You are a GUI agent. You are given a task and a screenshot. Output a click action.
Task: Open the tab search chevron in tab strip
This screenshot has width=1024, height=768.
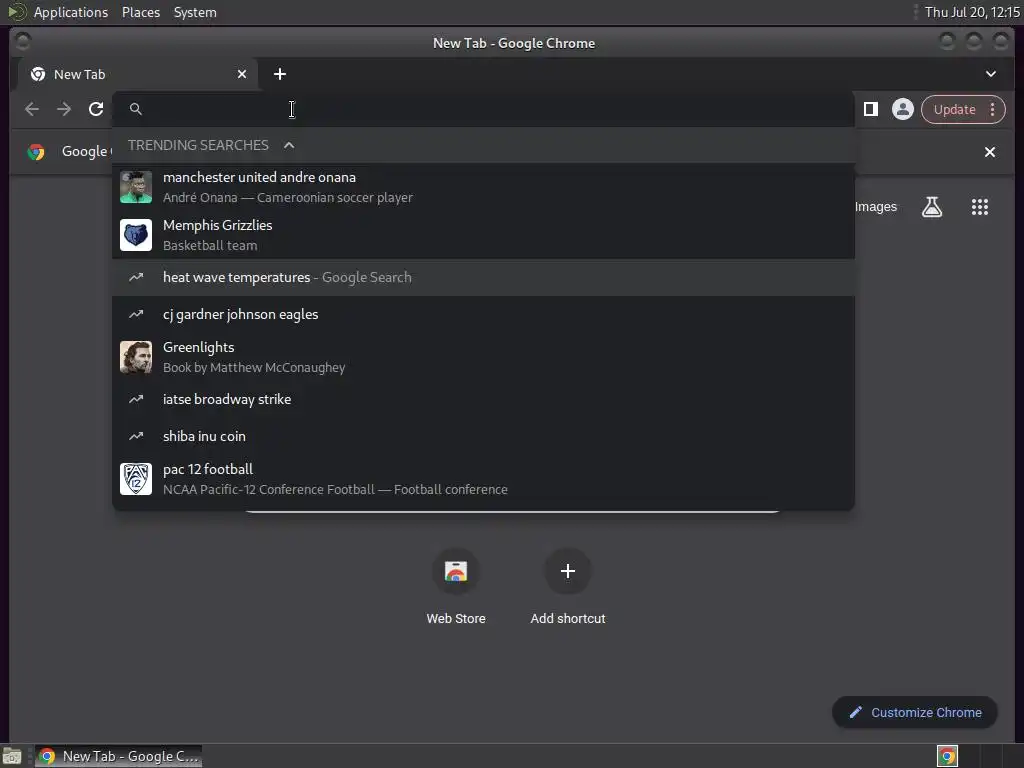[991, 74]
